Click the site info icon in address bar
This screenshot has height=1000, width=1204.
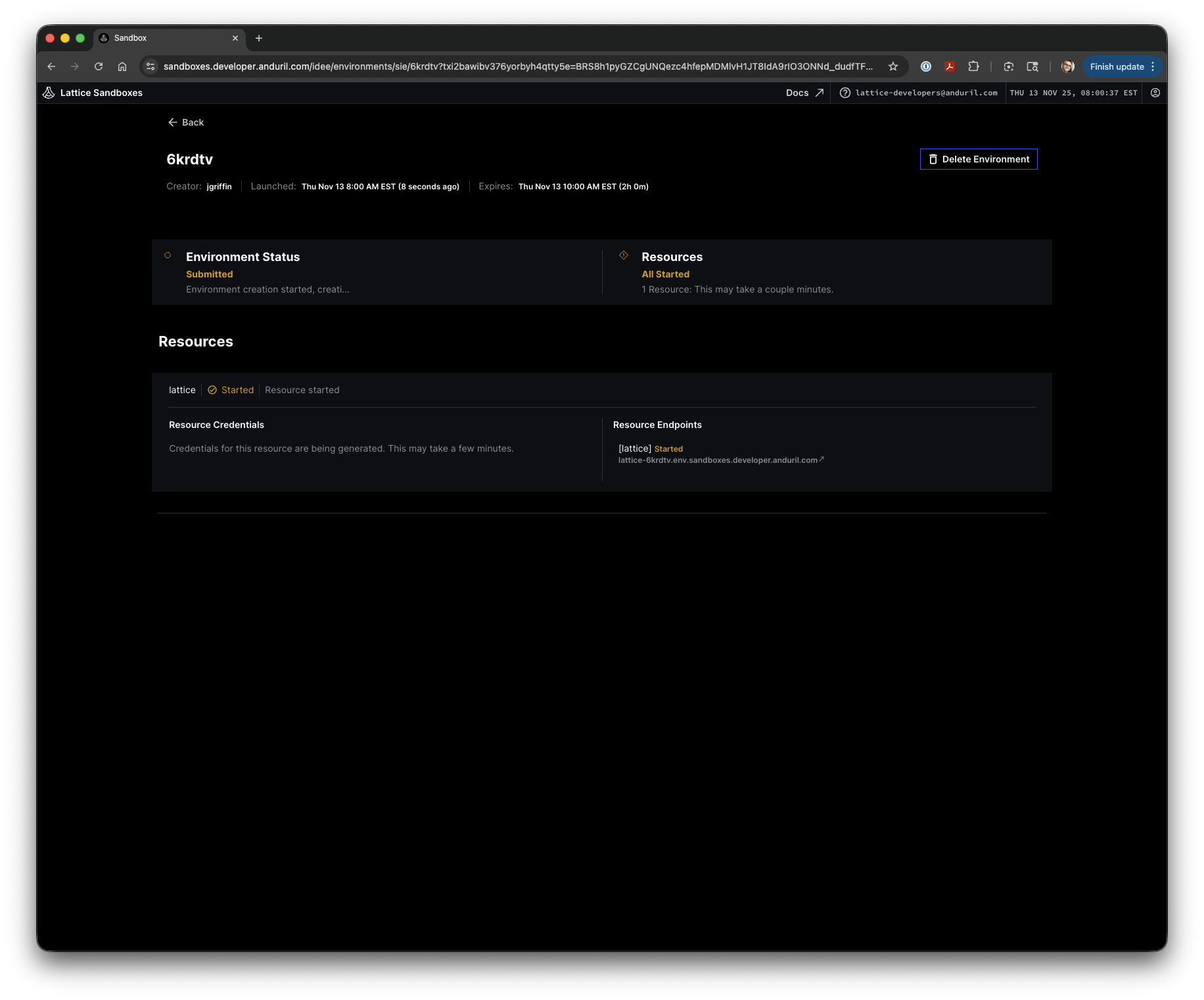[x=150, y=66]
